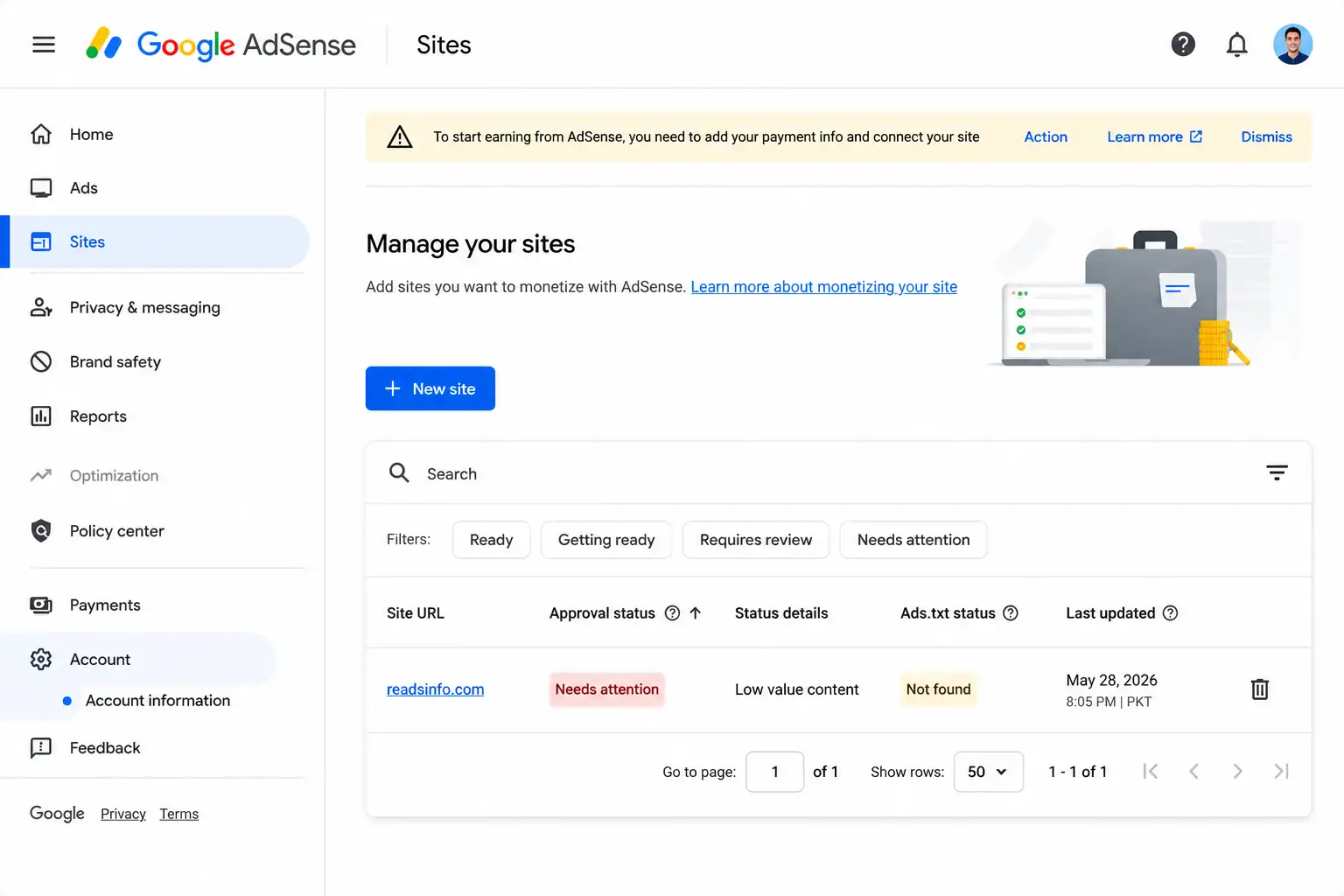Go to previous page arrow

point(1193,771)
